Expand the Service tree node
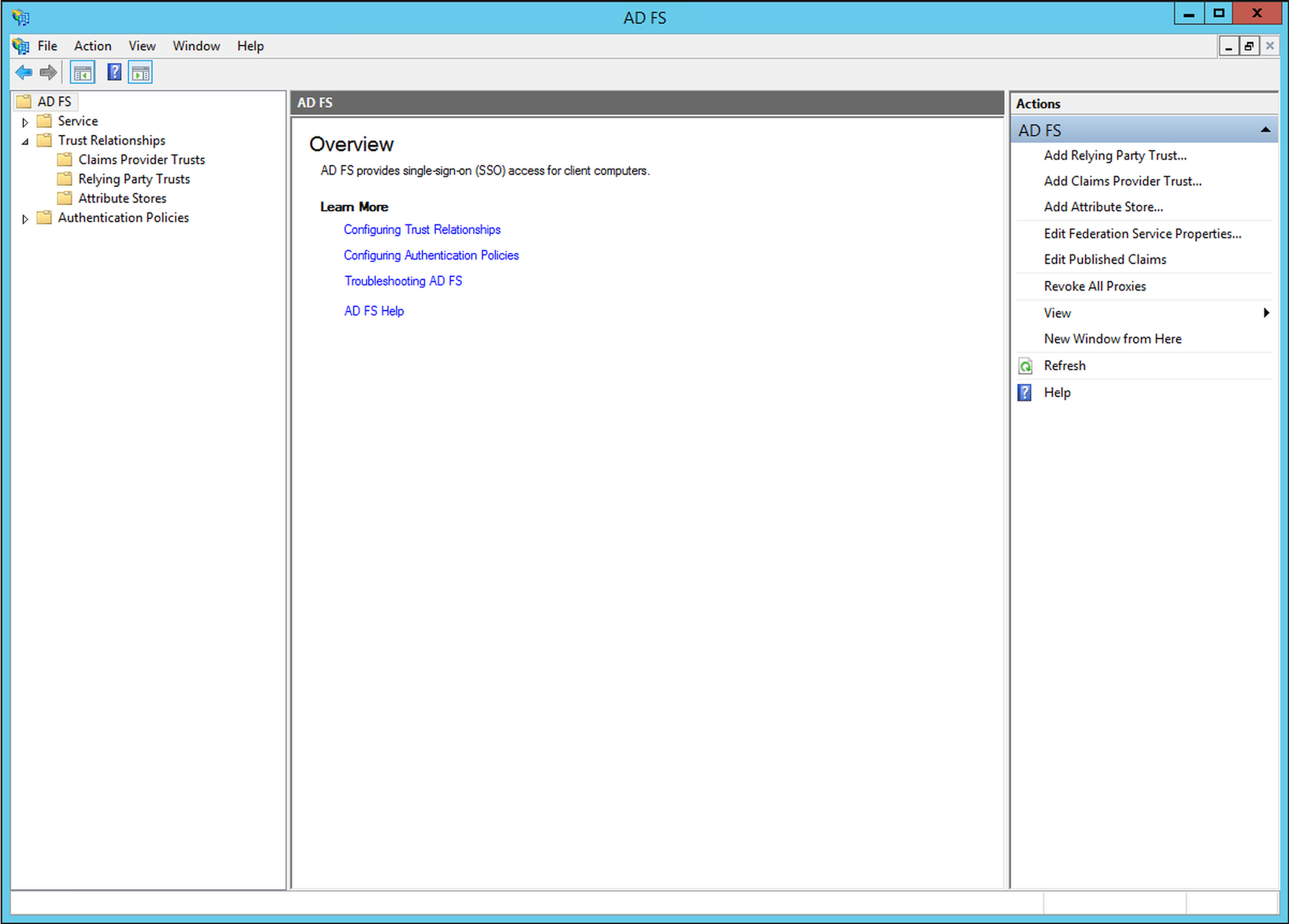Image resolution: width=1289 pixels, height=924 pixels. (25, 122)
